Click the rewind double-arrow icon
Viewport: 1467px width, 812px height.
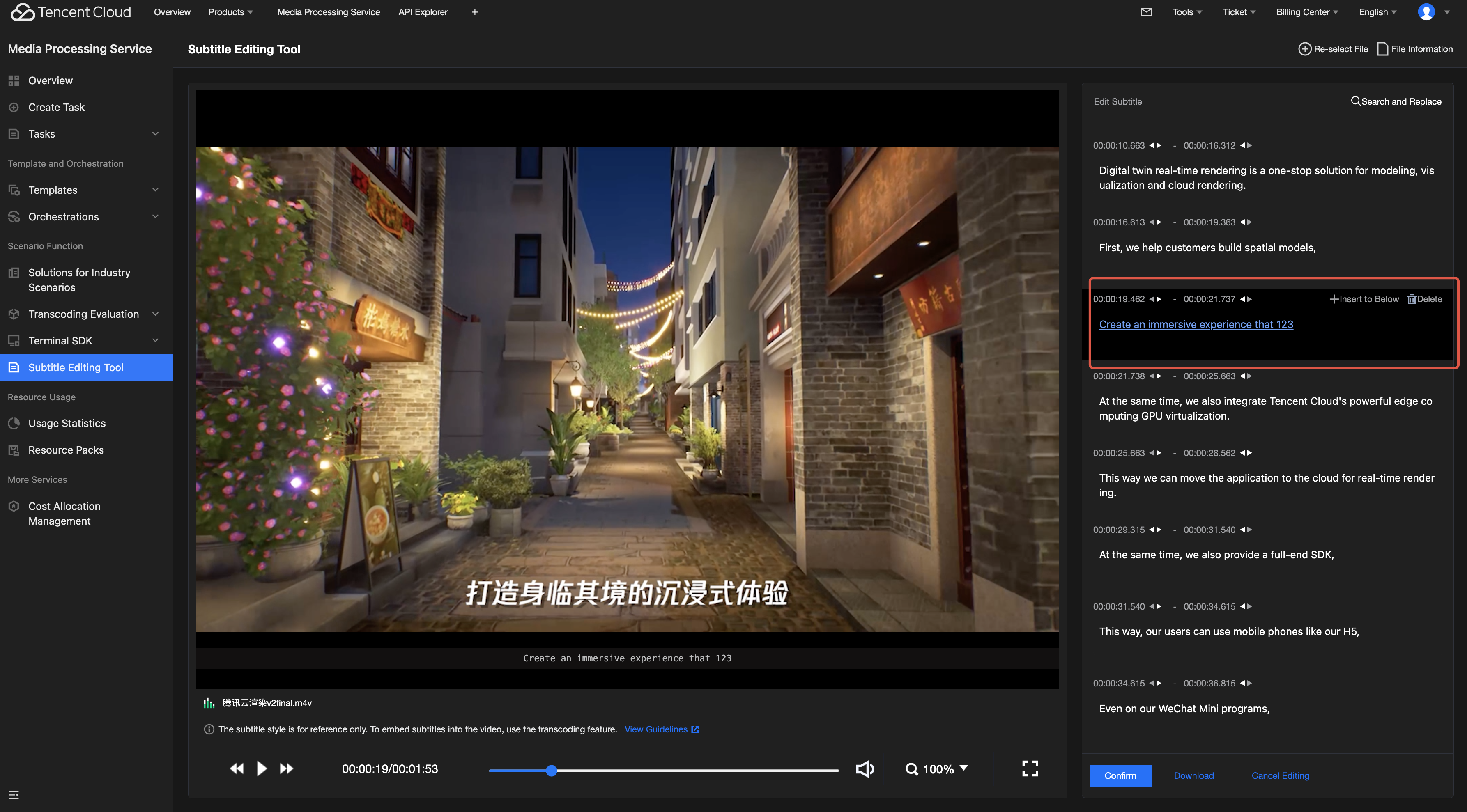(236, 769)
